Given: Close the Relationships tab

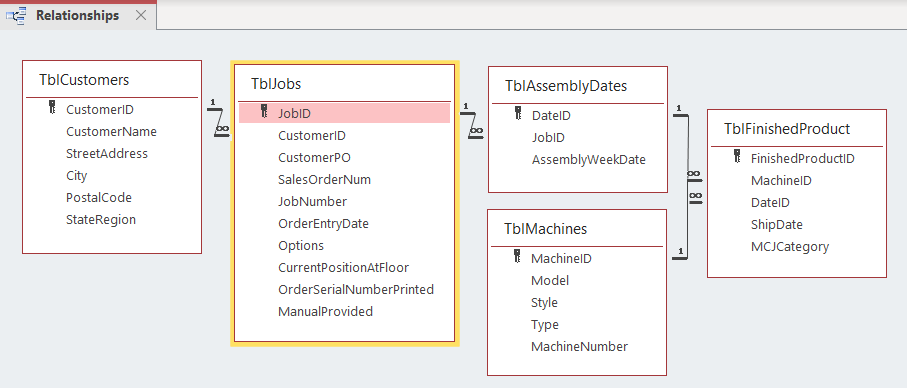Looking at the screenshot, I should point(141,16).
